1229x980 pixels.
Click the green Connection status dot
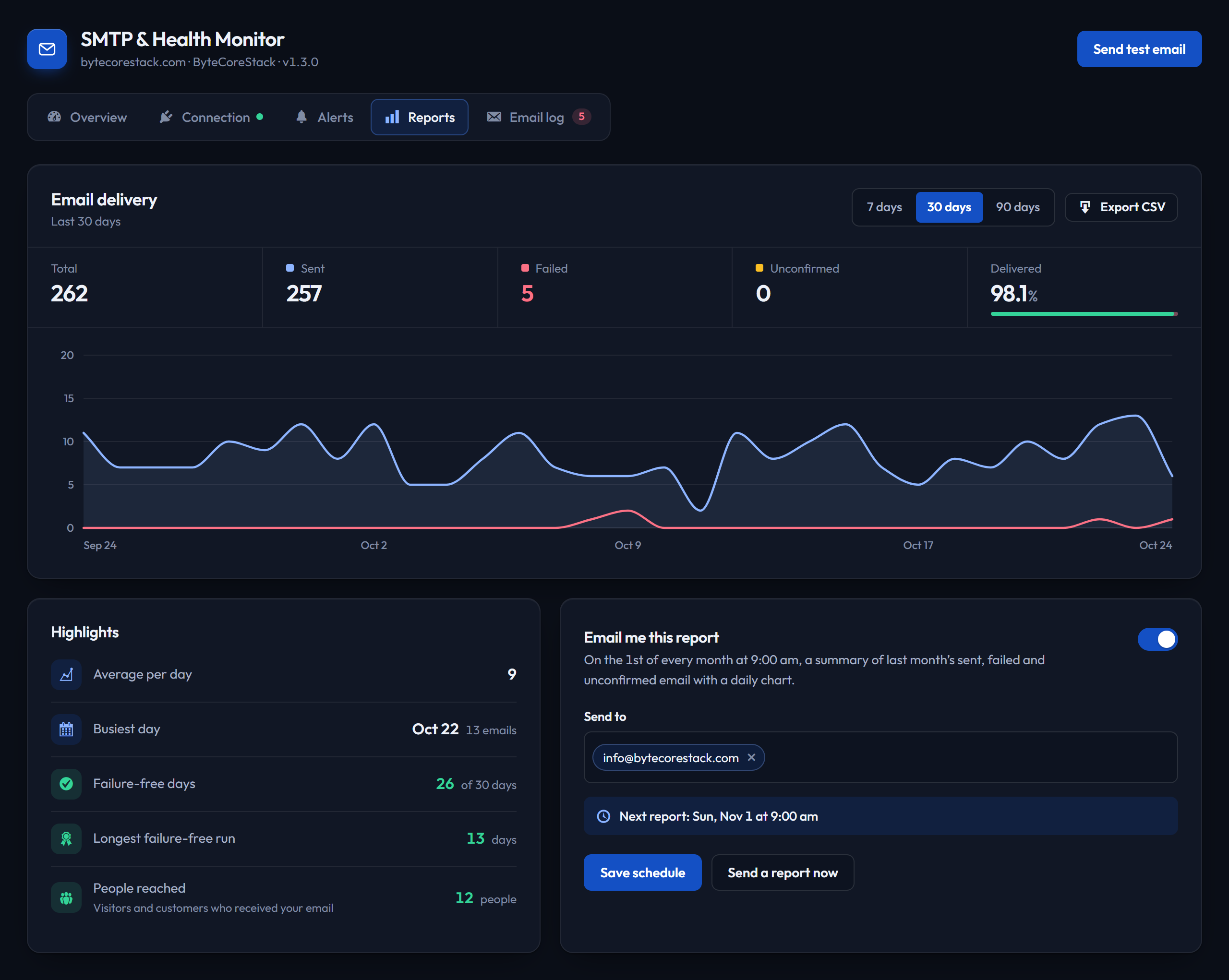[x=260, y=117]
